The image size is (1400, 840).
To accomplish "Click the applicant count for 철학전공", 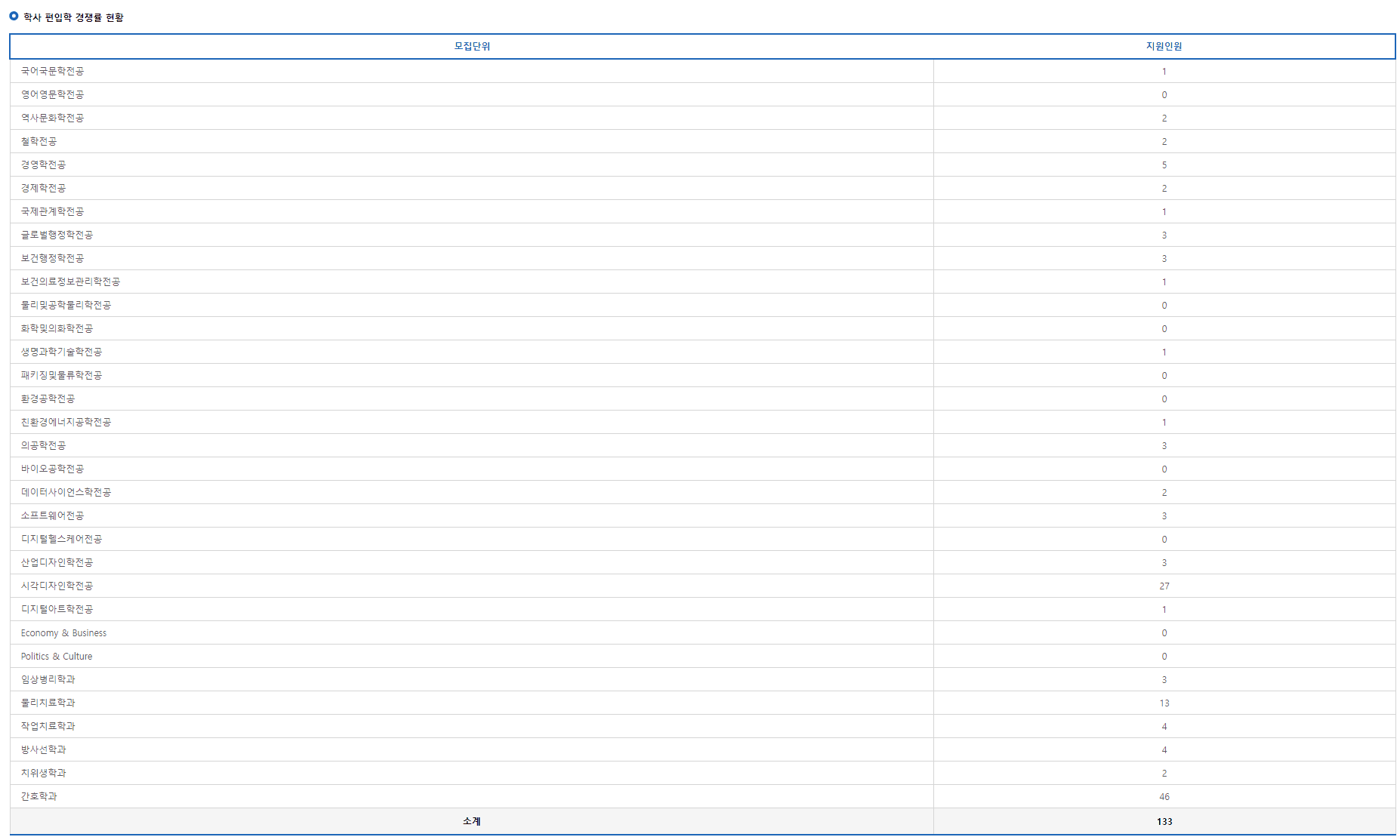I will (x=1164, y=142).
